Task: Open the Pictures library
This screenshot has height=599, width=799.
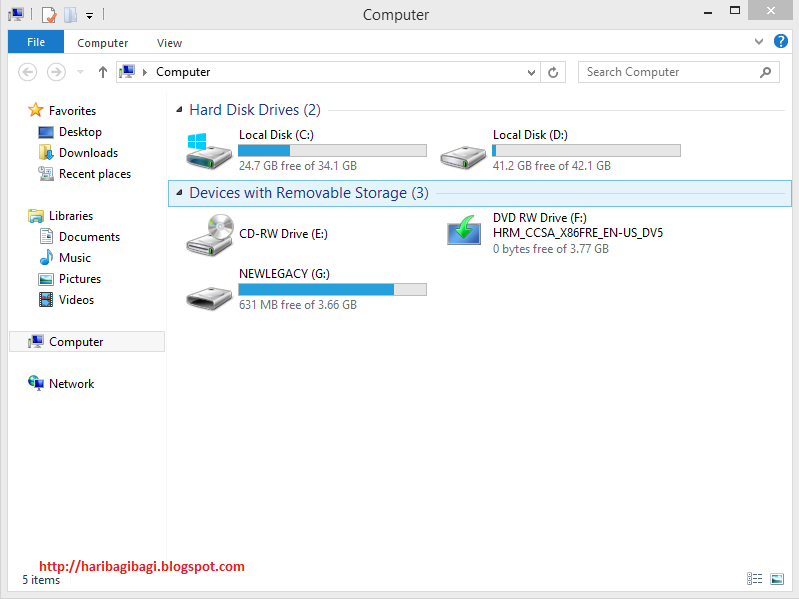Action: (x=80, y=279)
